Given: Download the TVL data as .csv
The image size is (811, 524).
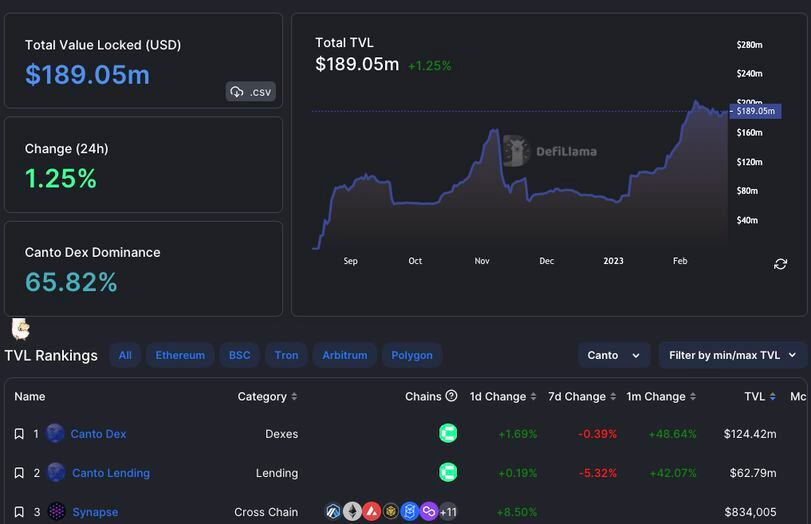Looking at the screenshot, I should click(x=250, y=92).
